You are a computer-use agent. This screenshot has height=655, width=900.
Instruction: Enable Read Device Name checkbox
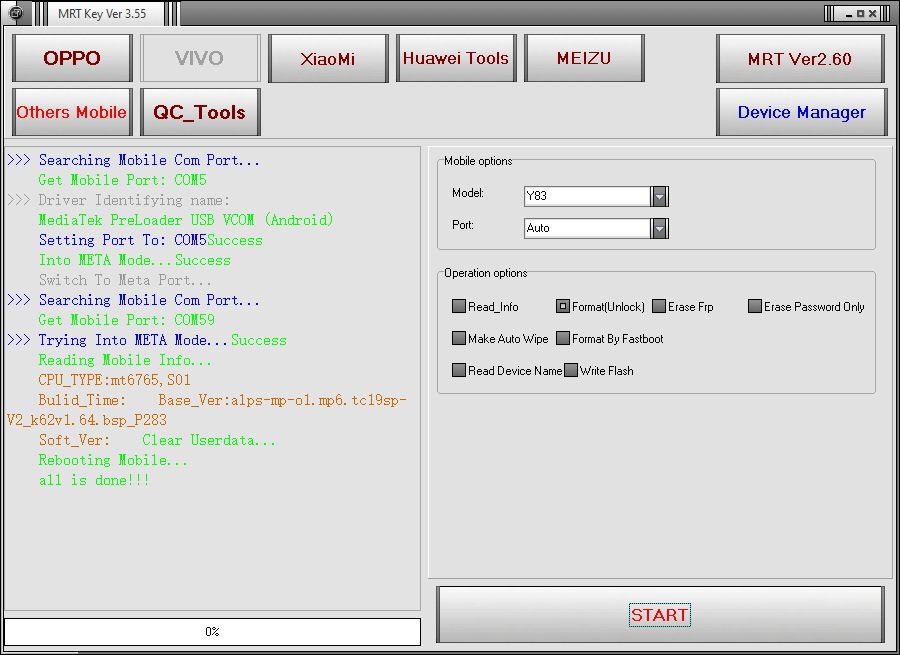click(x=459, y=370)
